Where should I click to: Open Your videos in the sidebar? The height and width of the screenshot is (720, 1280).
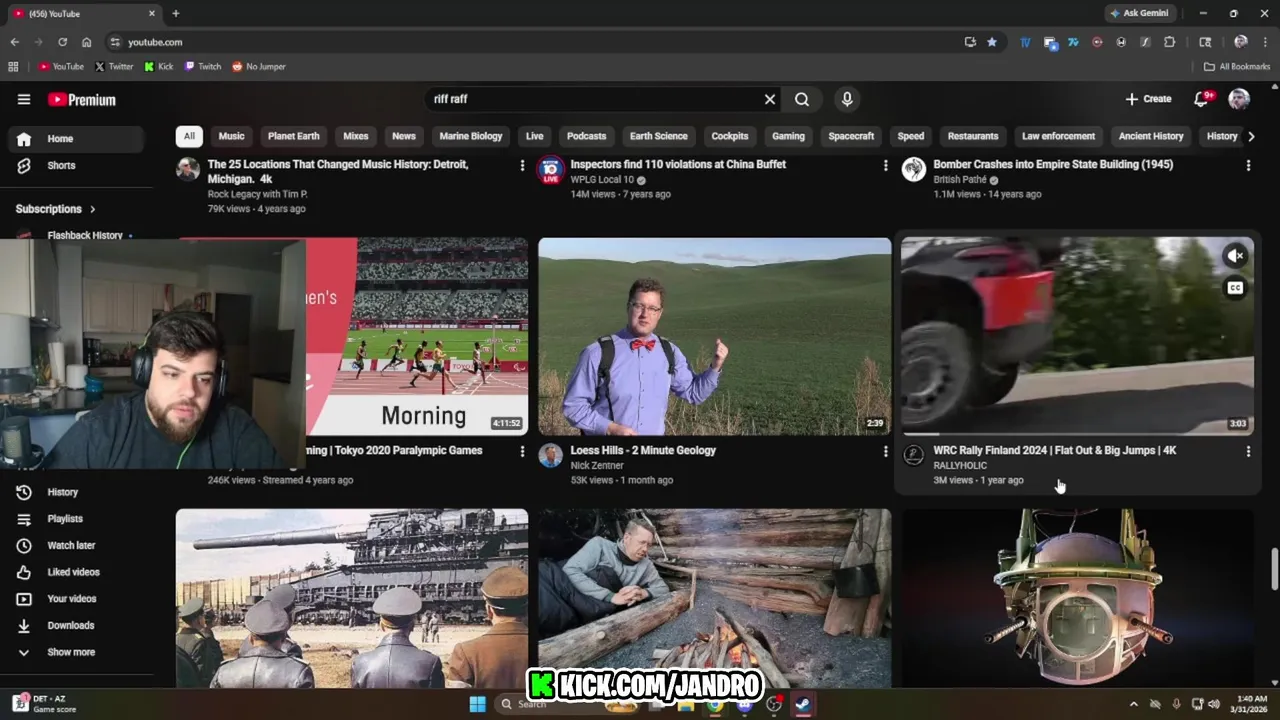click(x=78, y=599)
